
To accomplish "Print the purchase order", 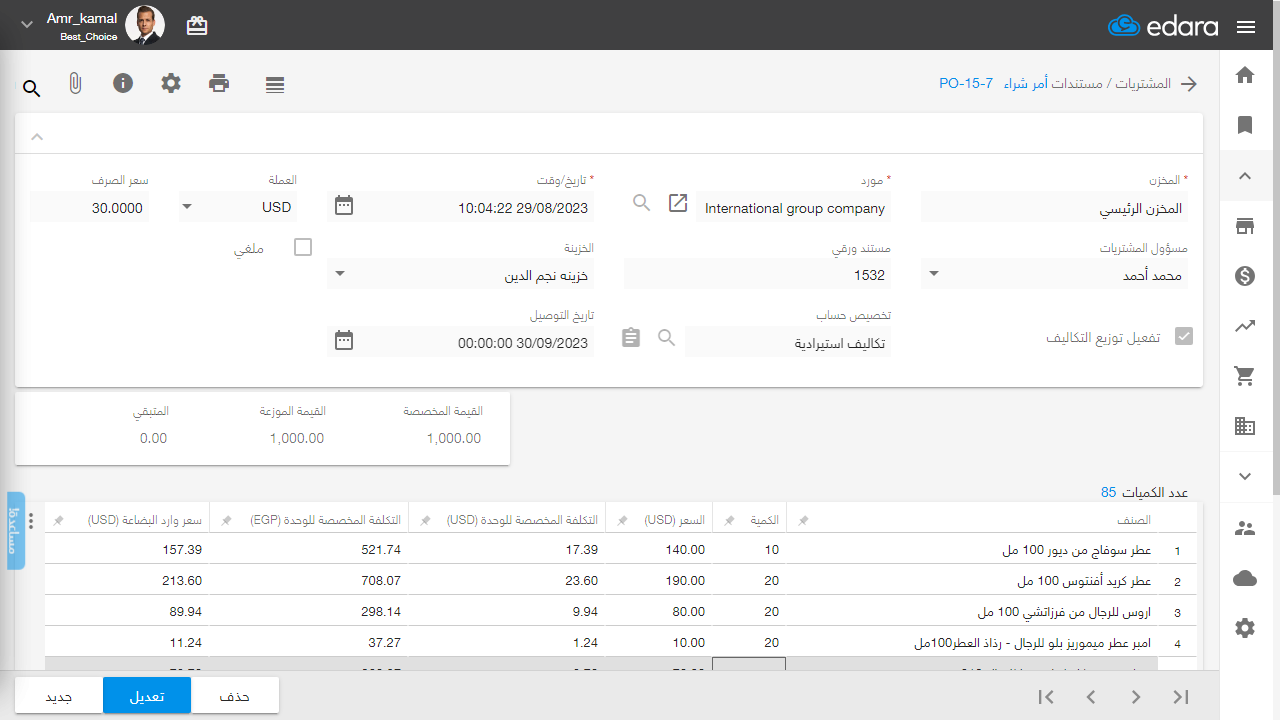I will (219, 83).
